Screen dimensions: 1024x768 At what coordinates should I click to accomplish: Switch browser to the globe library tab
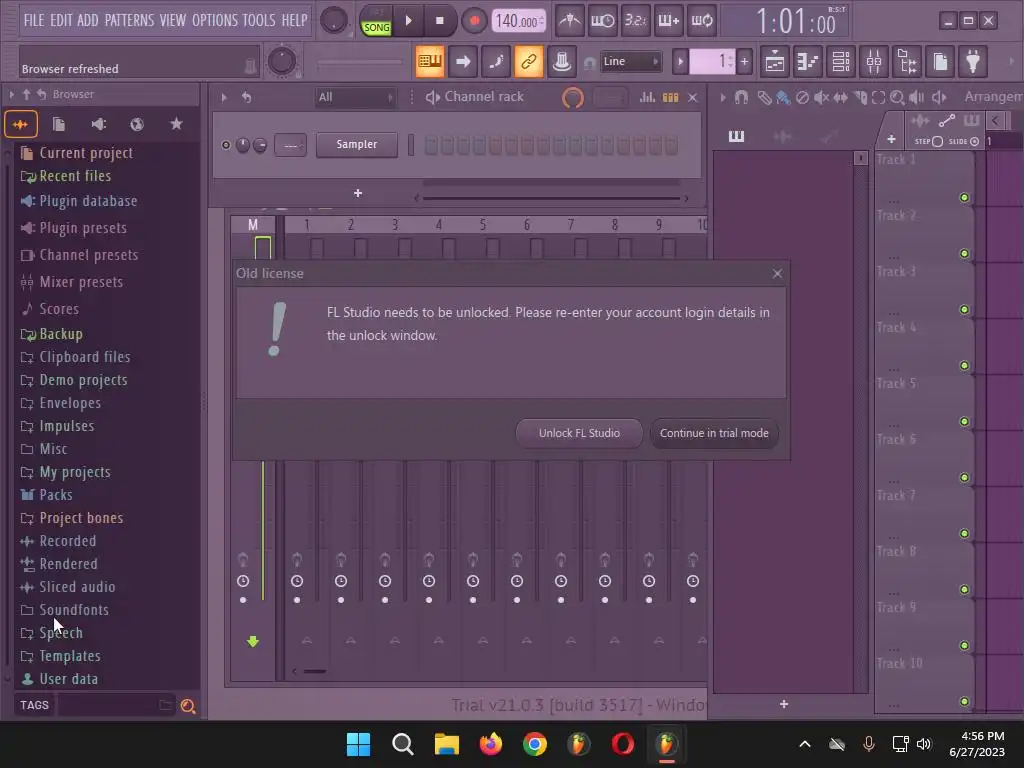tap(136, 124)
